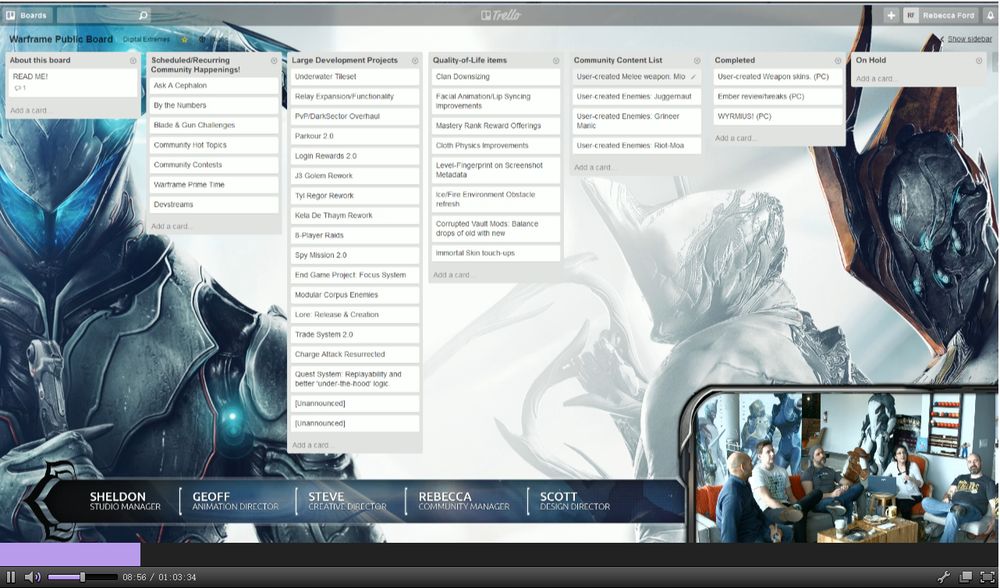Screen dimensions: 1000x588
Task: Open the Charge Attack Resurrected card
Action: click(355, 354)
